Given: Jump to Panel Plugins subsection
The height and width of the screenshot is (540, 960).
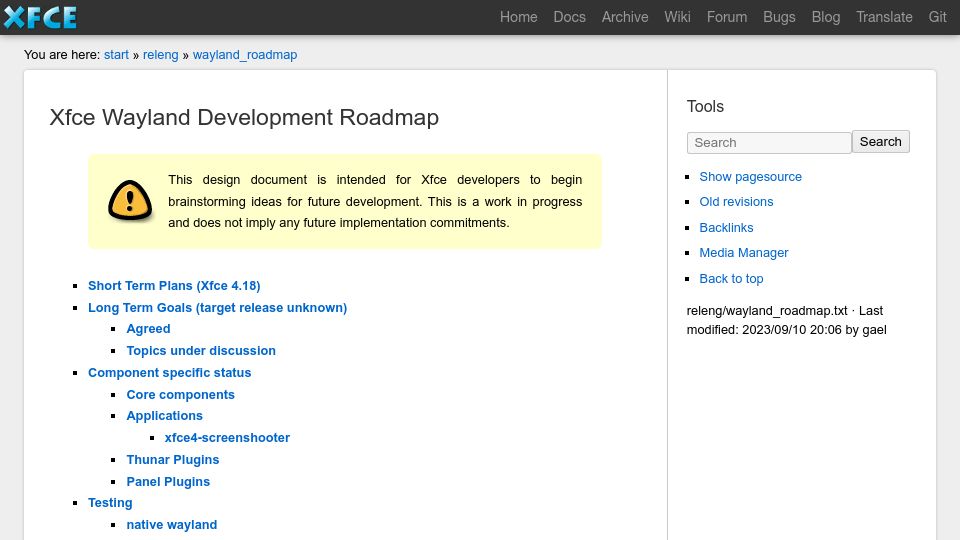Looking at the screenshot, I should (168, 482).
